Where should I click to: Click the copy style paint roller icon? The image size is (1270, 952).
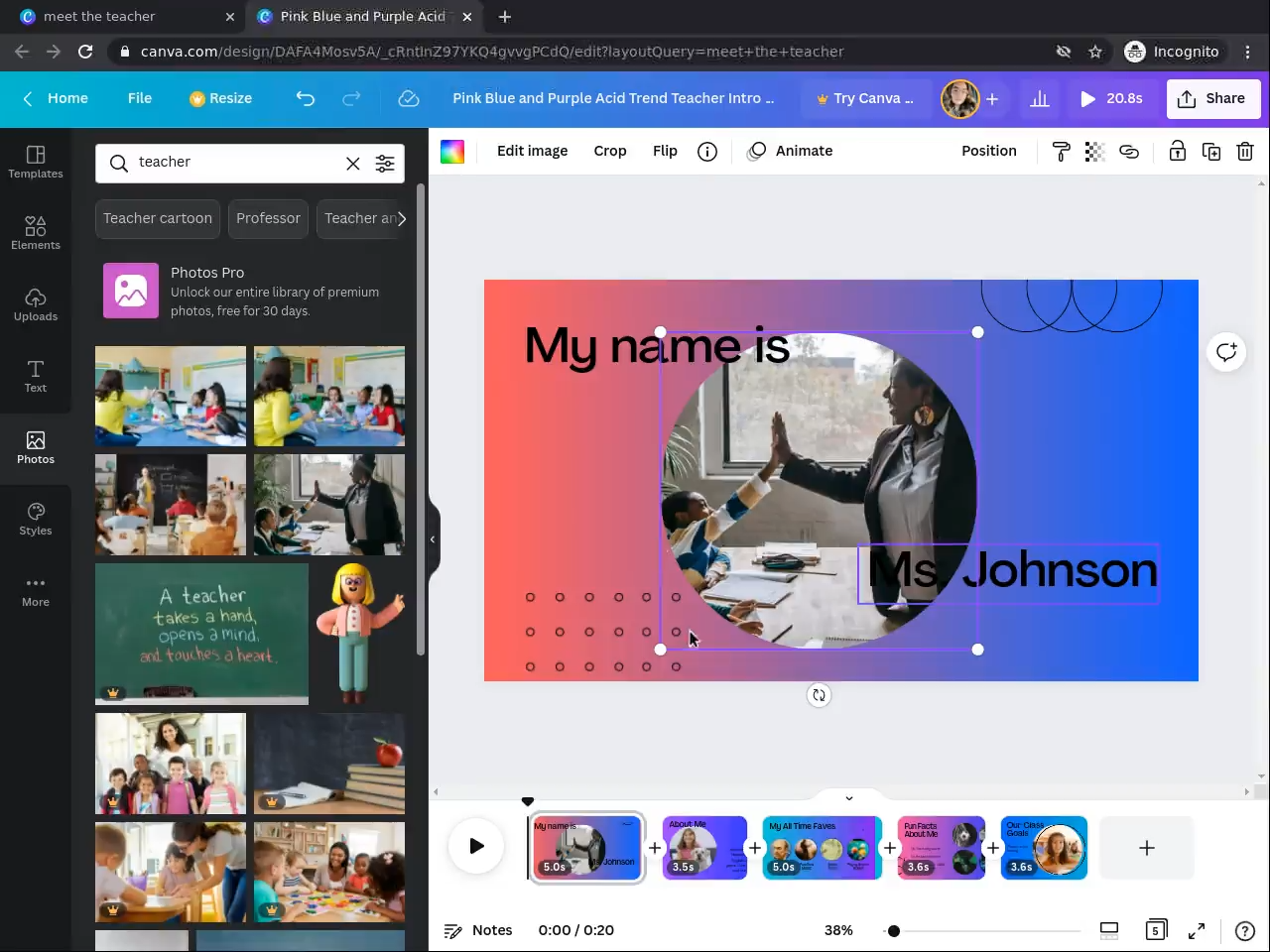tap(1061, 151)
